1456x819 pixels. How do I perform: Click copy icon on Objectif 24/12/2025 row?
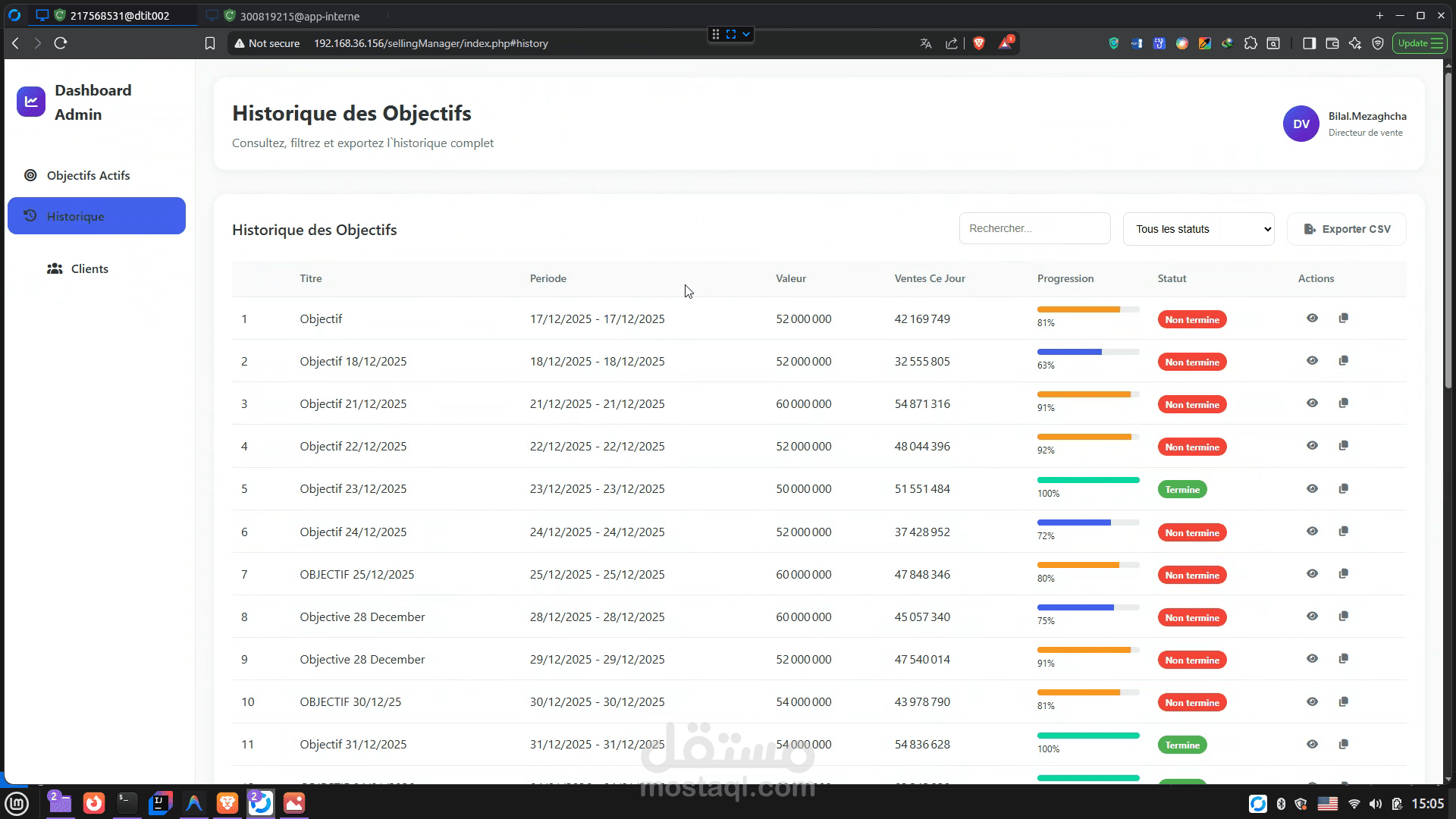point(1343,532)
